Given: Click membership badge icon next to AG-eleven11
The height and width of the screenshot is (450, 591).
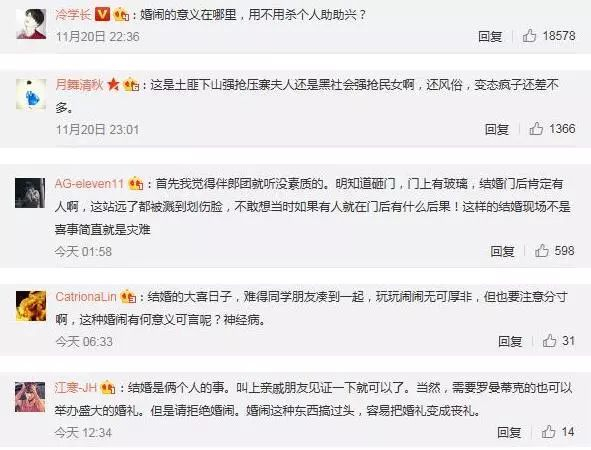Looking at the screenshot, I should (136, 184).
